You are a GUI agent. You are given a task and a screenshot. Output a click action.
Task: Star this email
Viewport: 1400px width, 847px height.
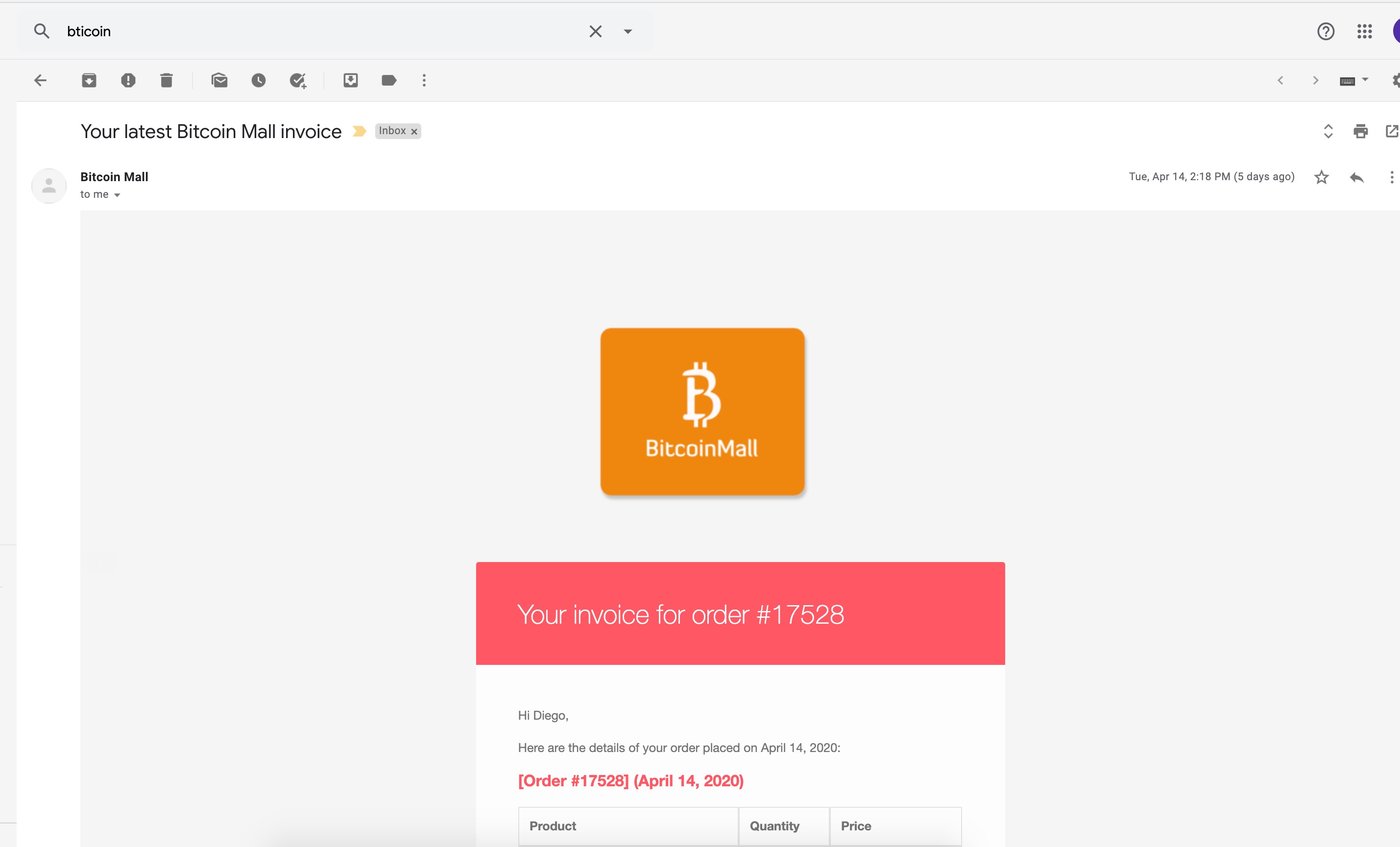[1321, 177]
